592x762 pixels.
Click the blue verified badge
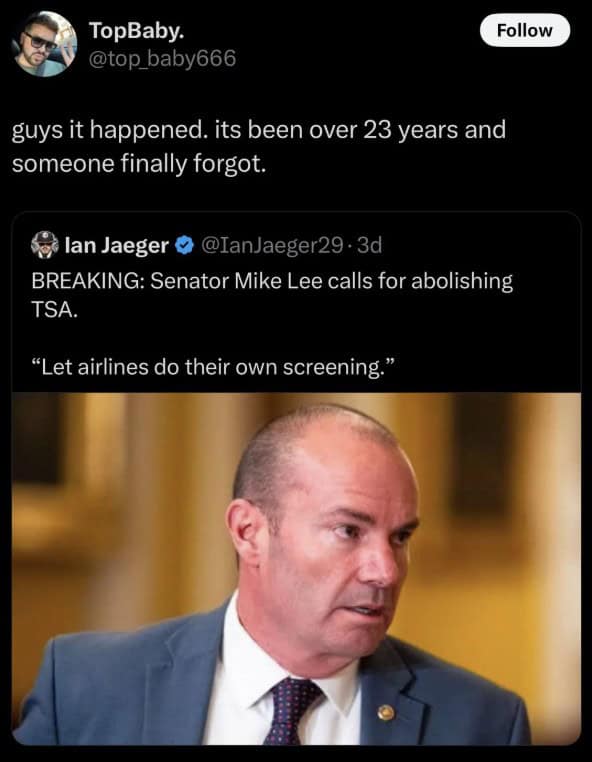click(x=184, y=245)
